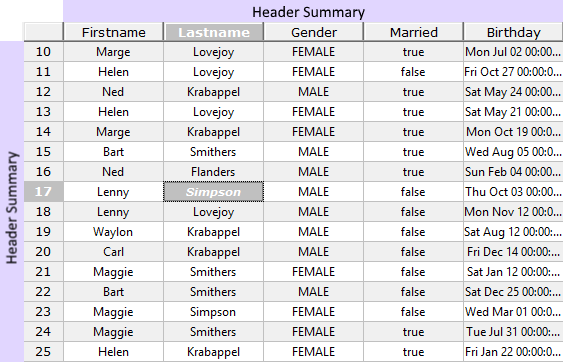This screenshot has width=563, height=362.
Task: Click the vertical Header Summary side bar
Action: click(12, 201)
